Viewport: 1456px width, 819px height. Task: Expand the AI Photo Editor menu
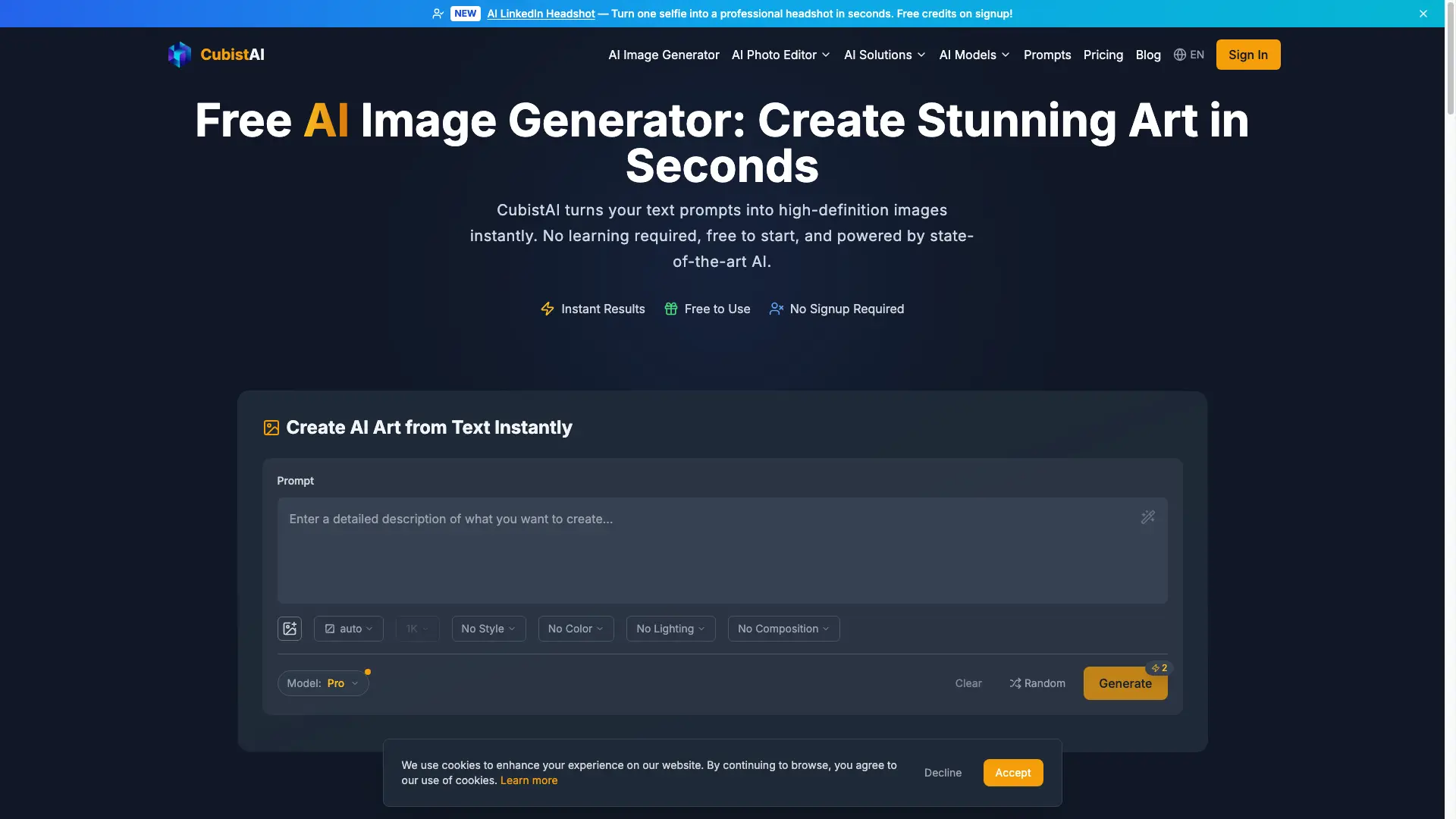tap(781, 55)
